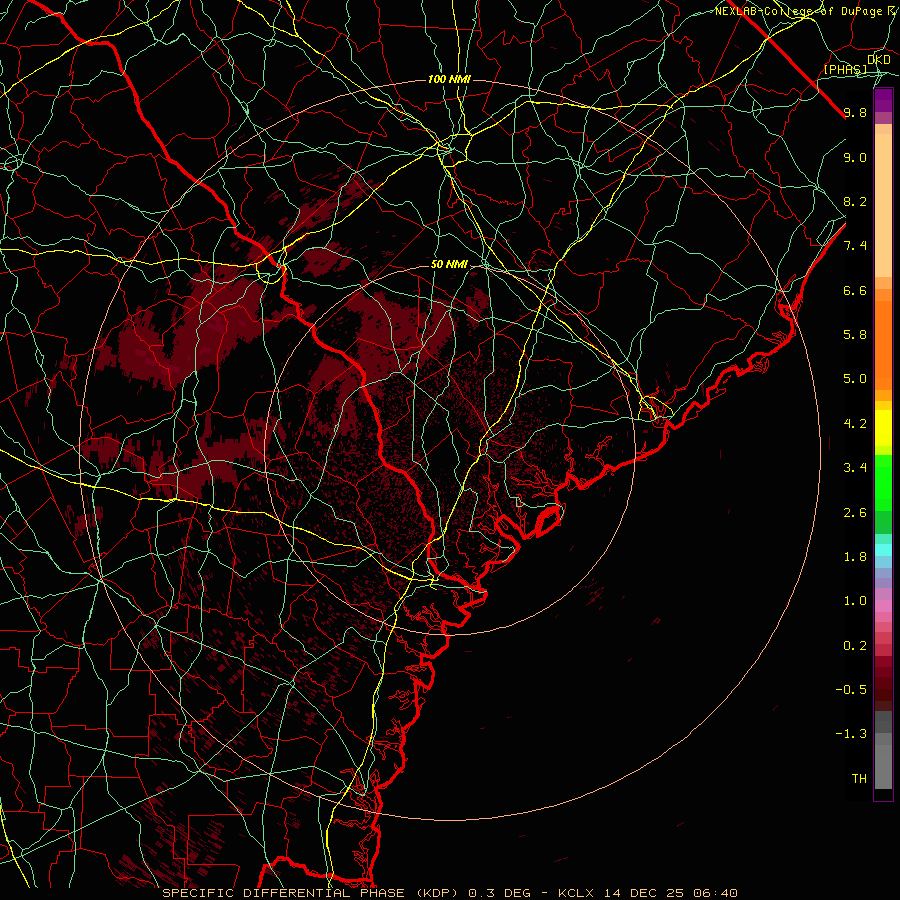
Task: Click the -1.3 scale label
Action: 851,734
